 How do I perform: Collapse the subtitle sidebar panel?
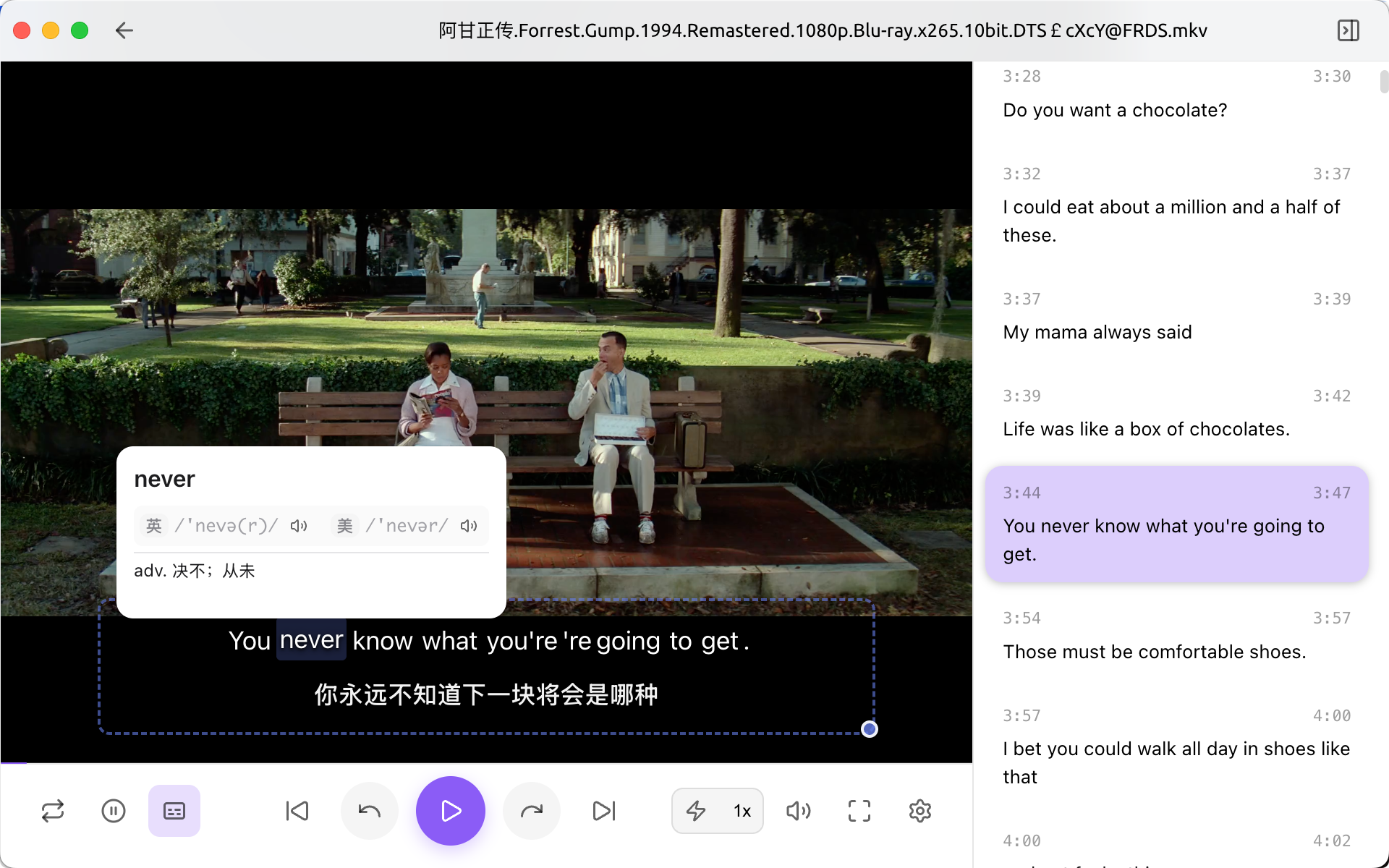[1348, 30]
